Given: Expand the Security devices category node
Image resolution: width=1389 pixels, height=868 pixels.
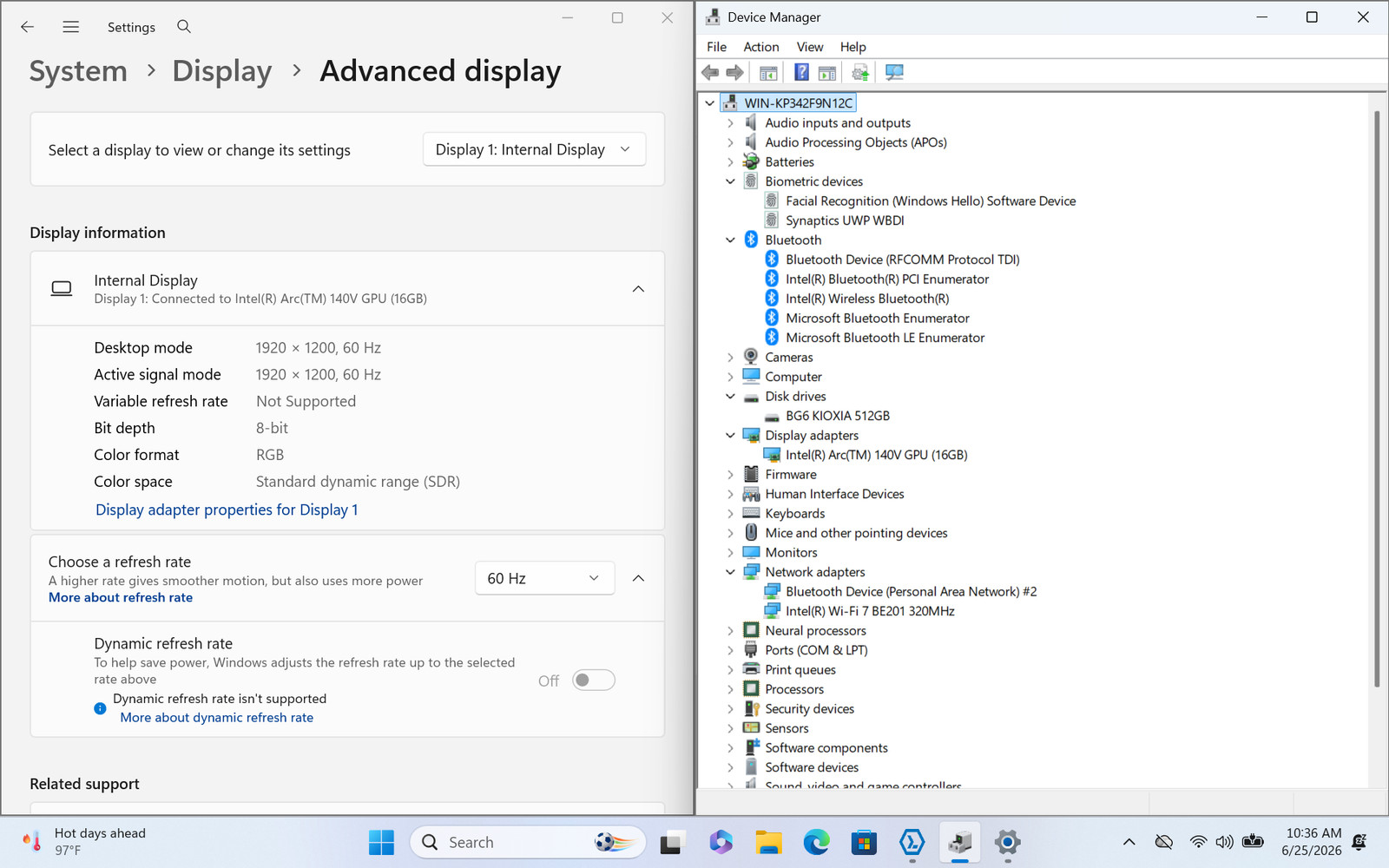Looking at the screenshot, I should [730, 709].
